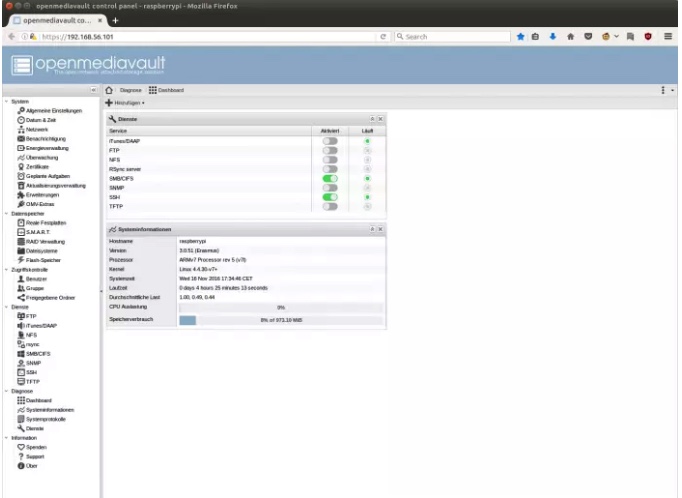Open Dashboard under Diagnose in sidebar
This screenshot has width=682, height=498.
34,401
